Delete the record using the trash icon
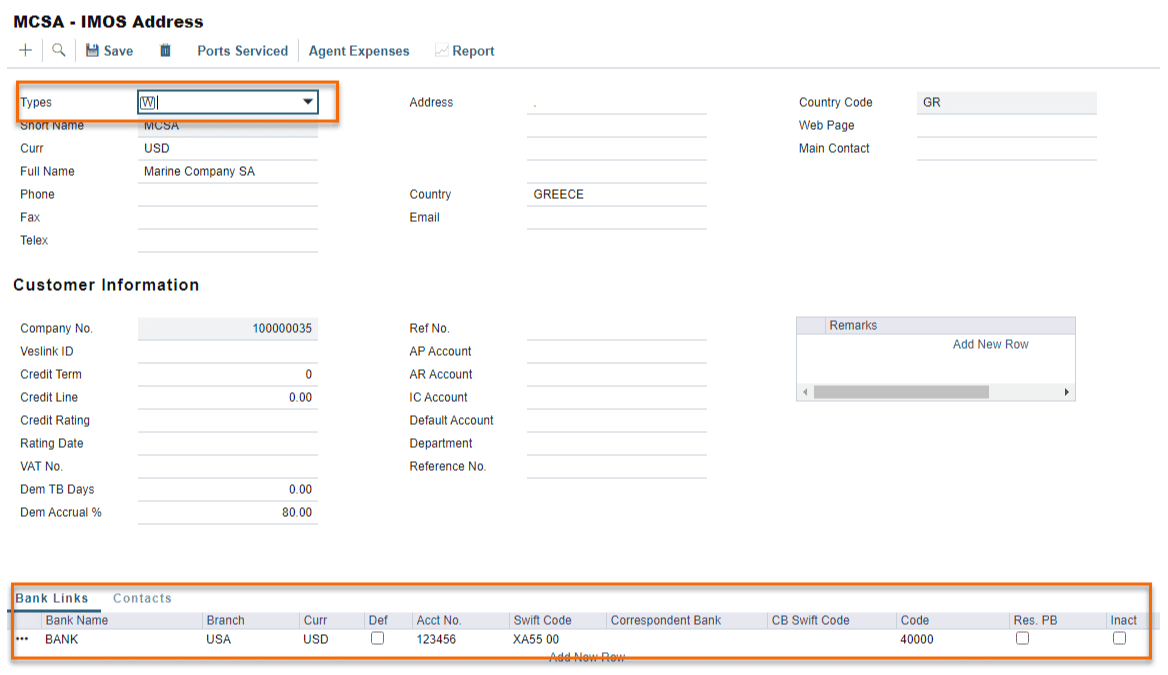The width and height of the screenshot is (1168, 675). coord(166,51)
